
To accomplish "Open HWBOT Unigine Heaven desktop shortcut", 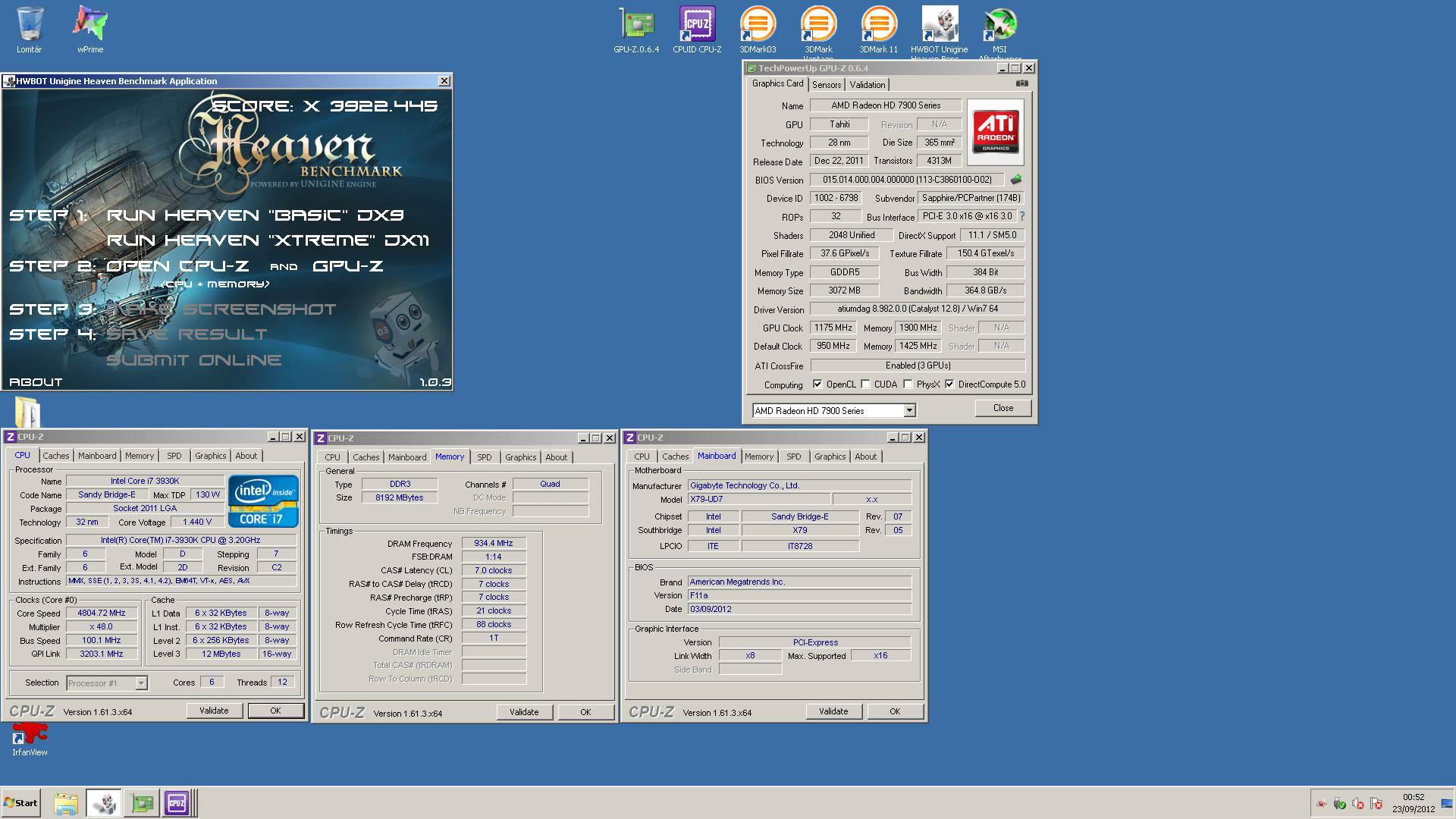I will [939, 30].
